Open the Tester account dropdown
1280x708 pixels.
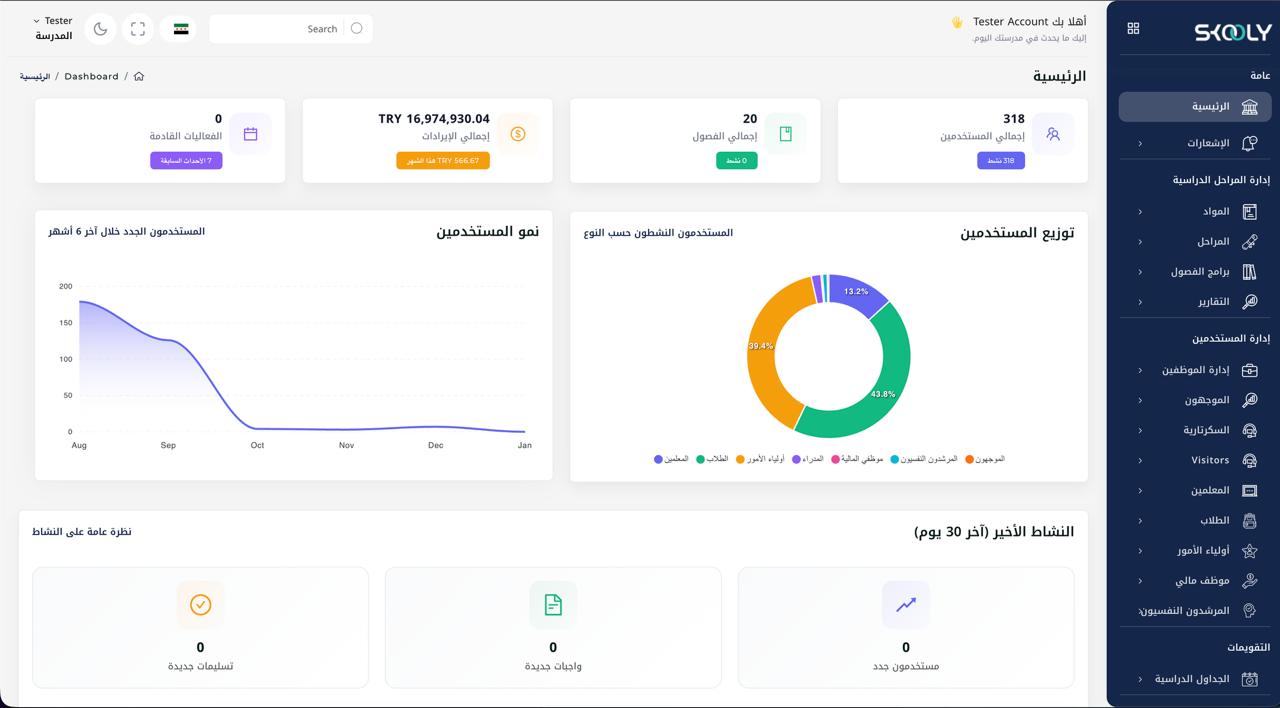54,28
